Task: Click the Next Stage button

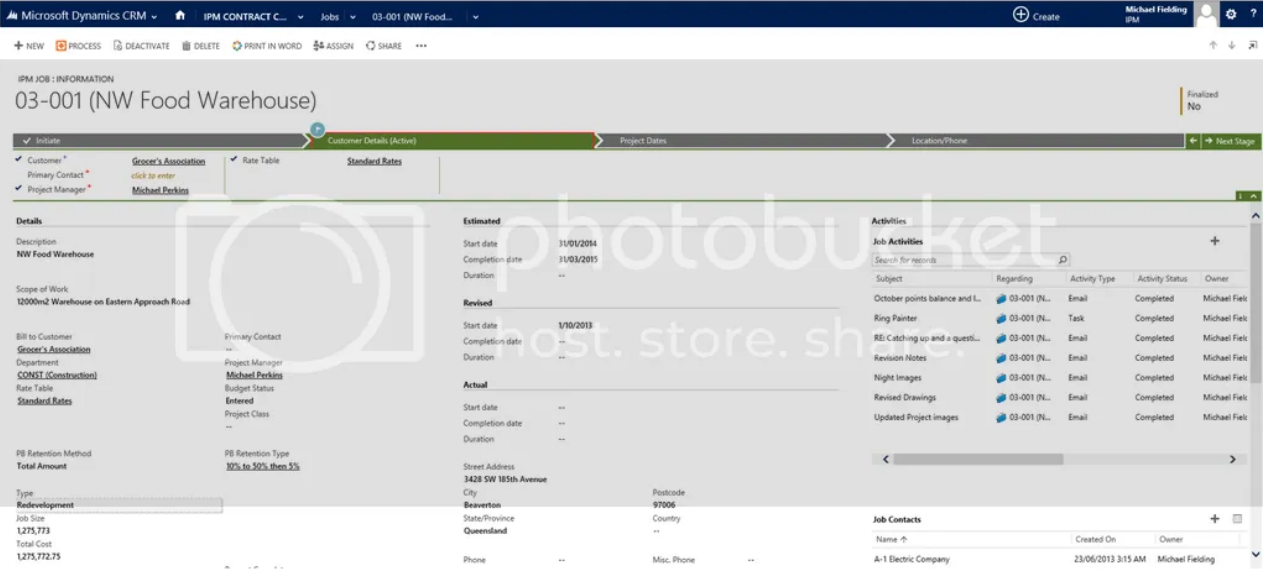Action: [1231, 141]
